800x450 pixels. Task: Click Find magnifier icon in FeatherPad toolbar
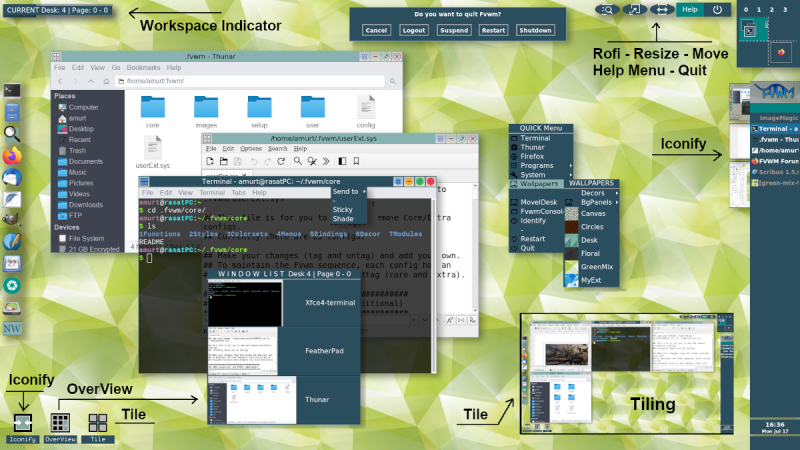point(297,161)
